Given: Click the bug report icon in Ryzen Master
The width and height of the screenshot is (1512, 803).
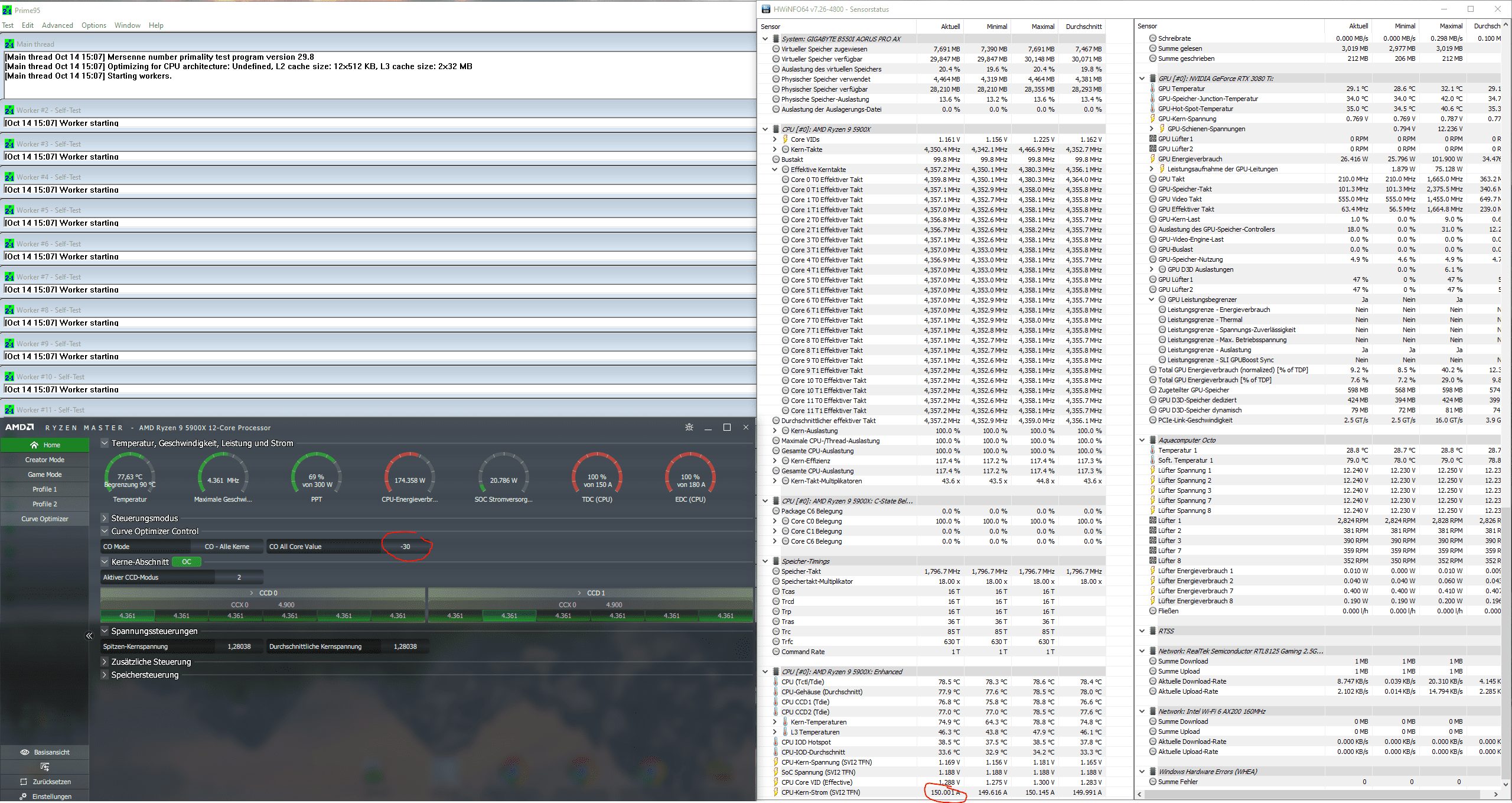Looking at the screenshot, I should (x=689, y=427).
